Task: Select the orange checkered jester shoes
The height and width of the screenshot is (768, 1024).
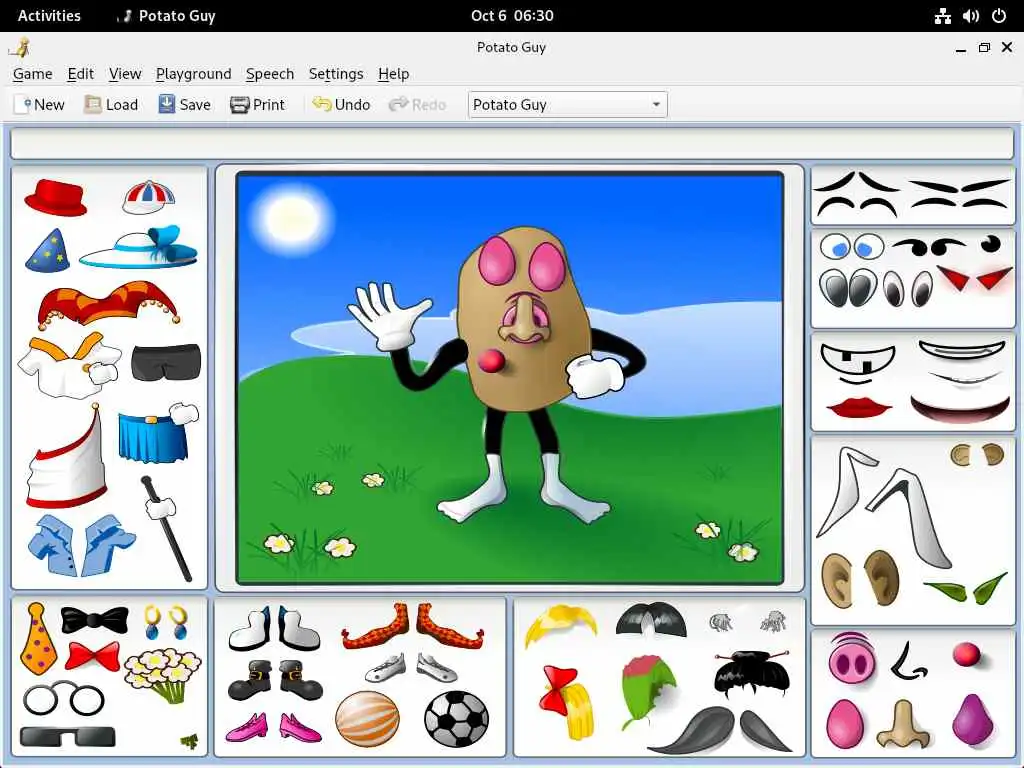Action: (x=413, y=626)
